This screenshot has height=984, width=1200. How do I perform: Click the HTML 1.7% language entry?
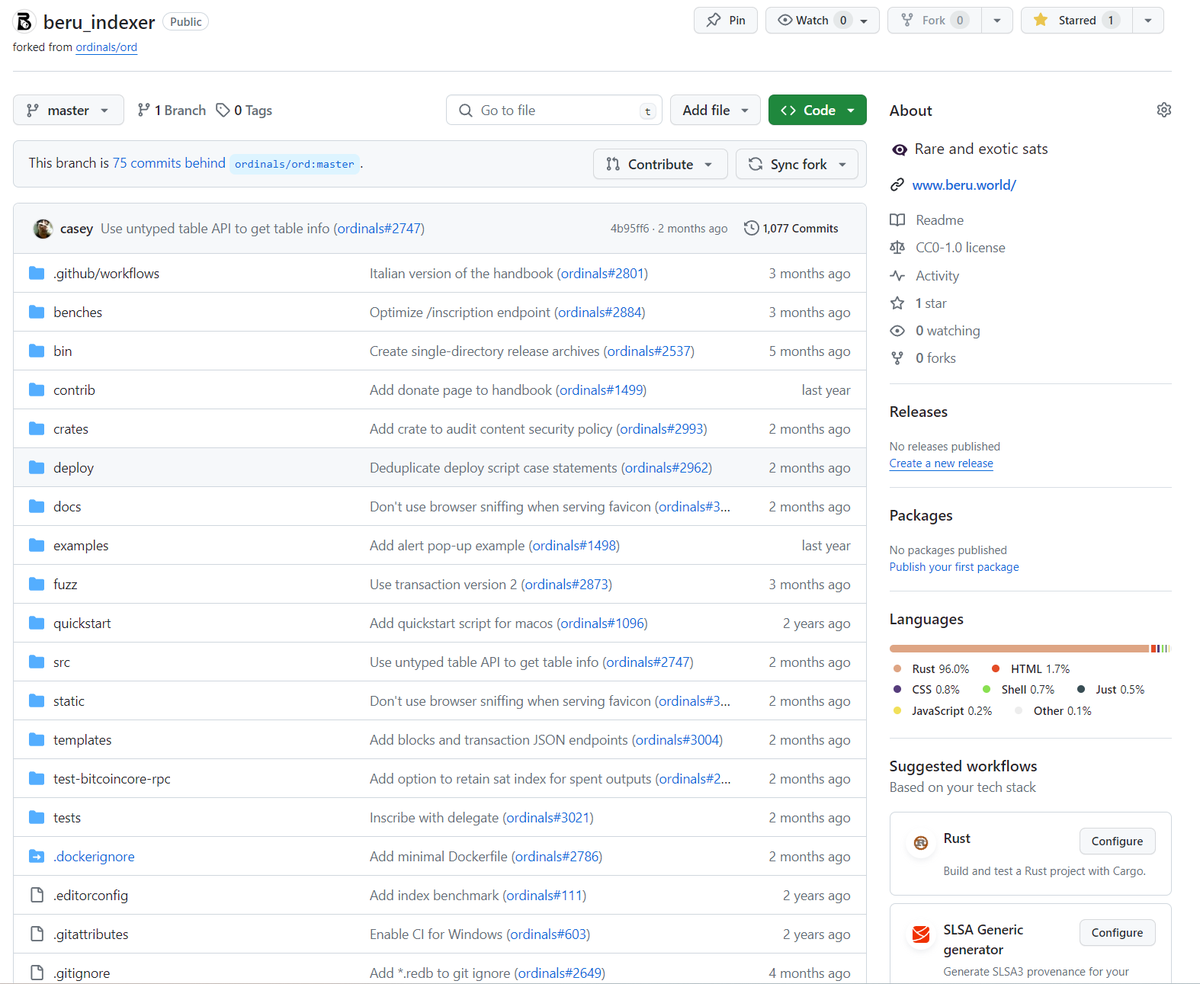pos(1030,668)
